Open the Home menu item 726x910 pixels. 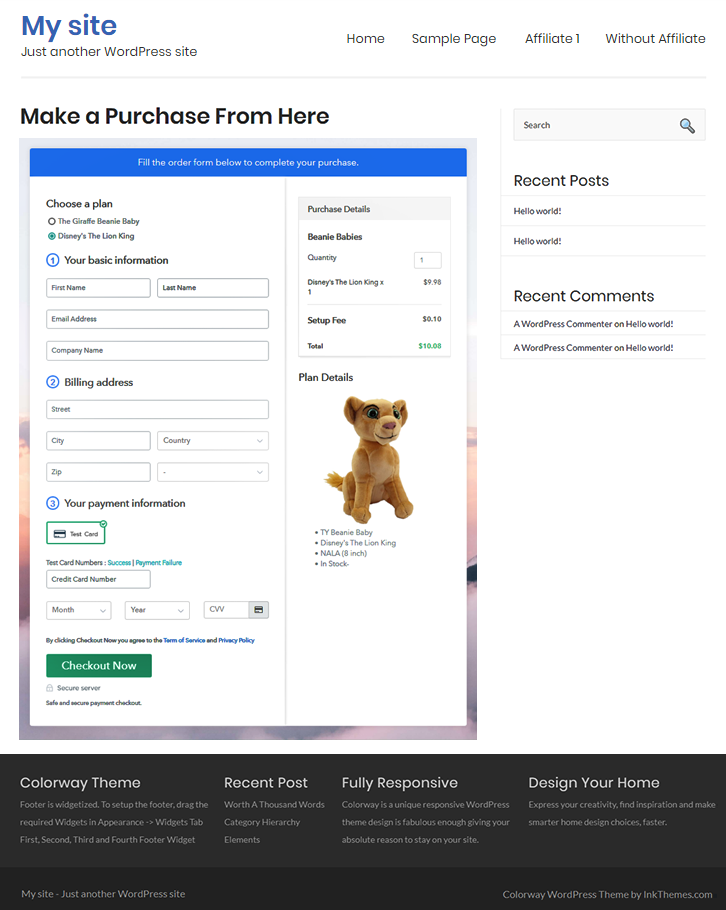pyautogui.click(x=366, y=38)
